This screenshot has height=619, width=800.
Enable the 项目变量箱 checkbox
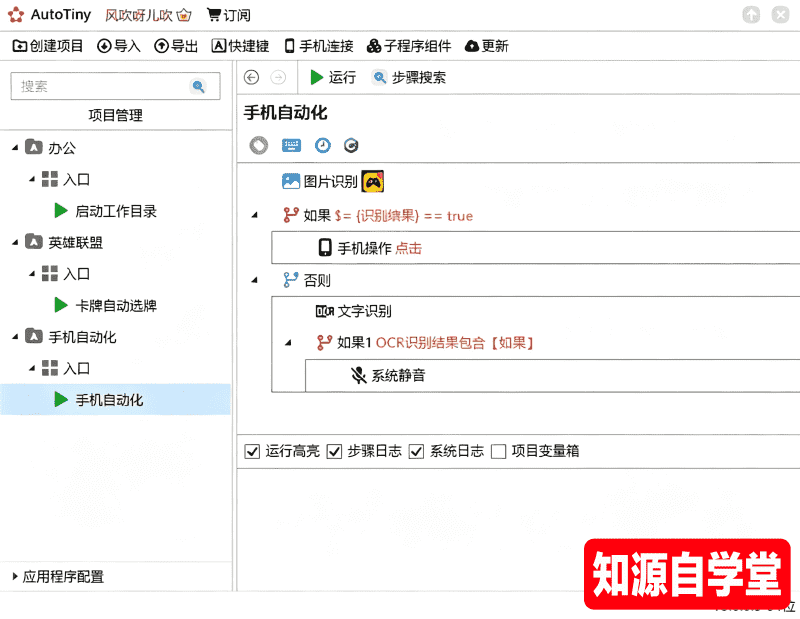click(498, 451)
